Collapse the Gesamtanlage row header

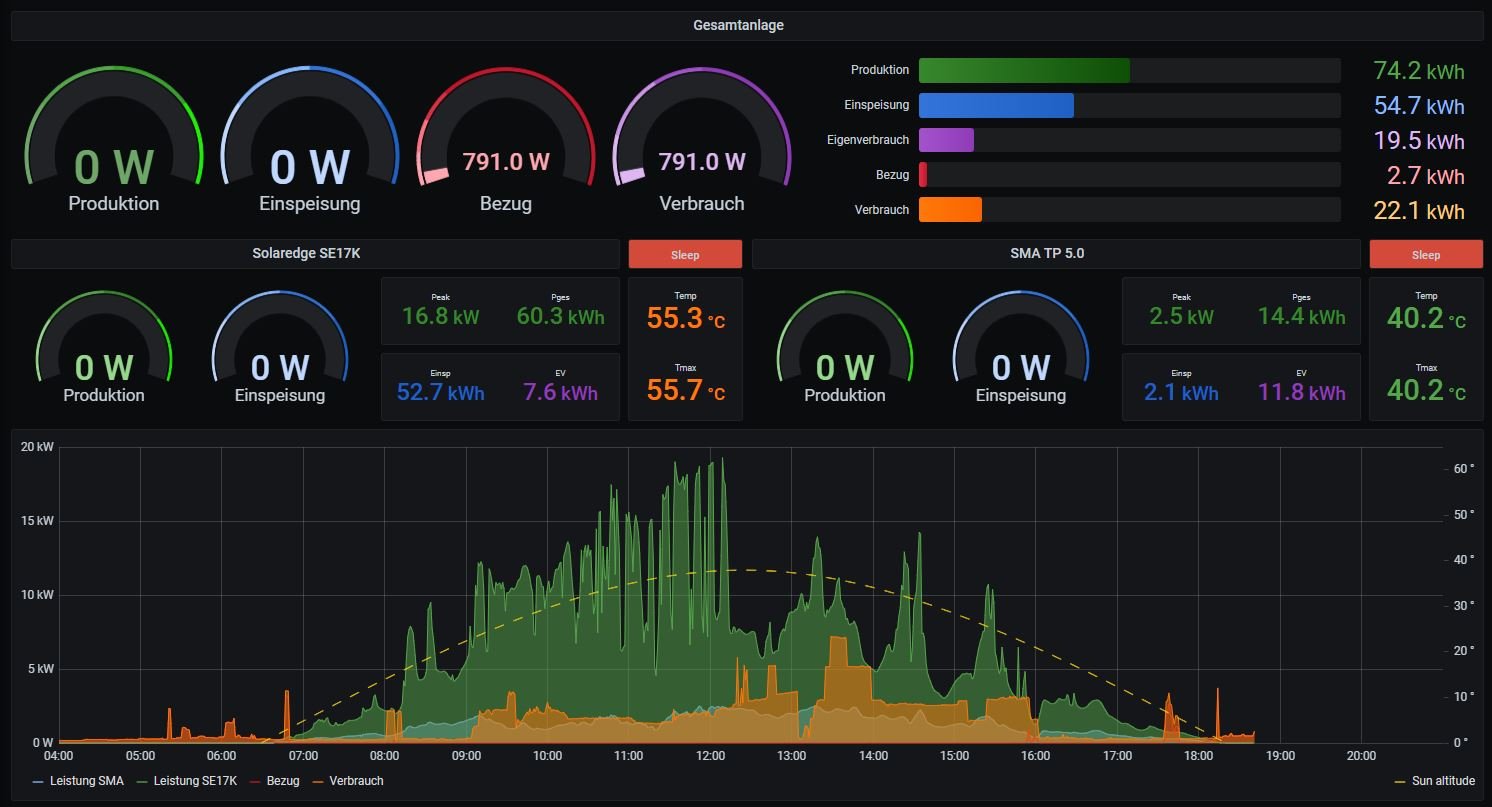pos(738,25)
